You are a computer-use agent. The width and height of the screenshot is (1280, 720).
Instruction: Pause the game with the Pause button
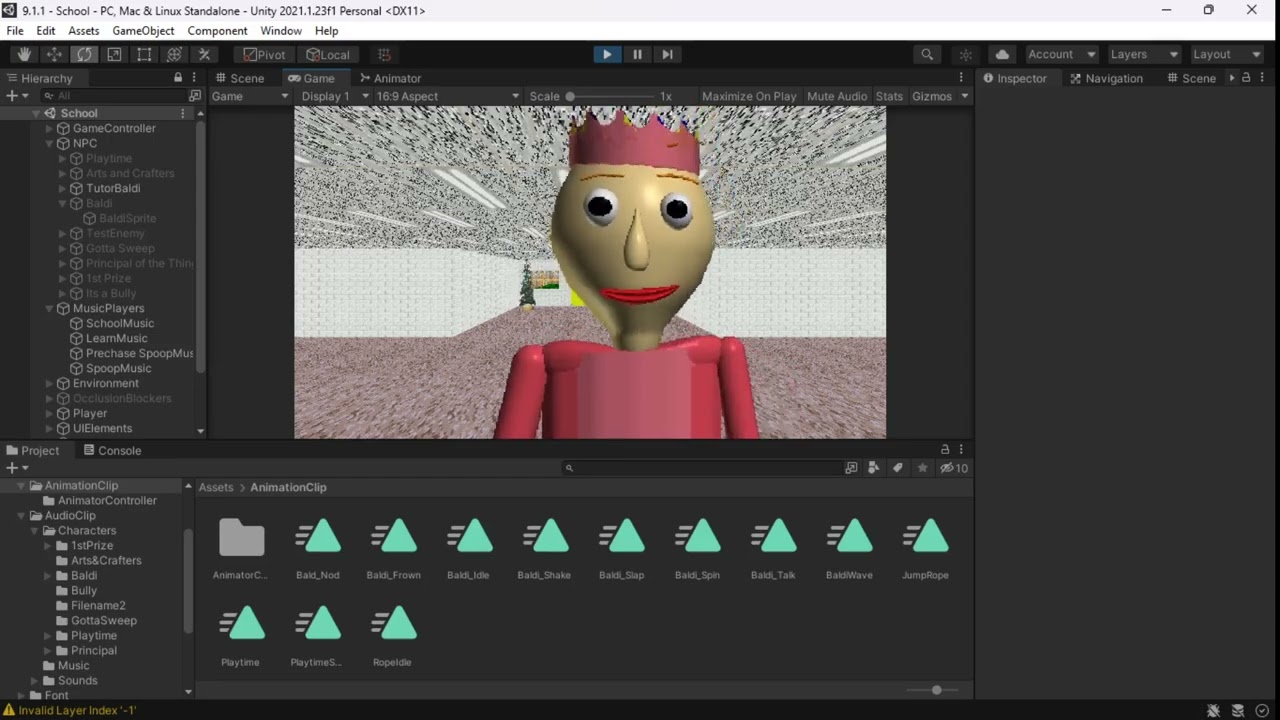pos(637,55)
